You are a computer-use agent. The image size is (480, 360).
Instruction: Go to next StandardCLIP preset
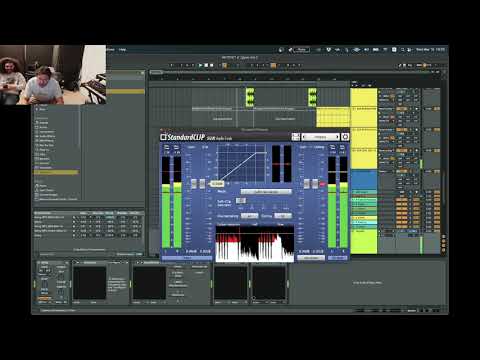point(338,137)
